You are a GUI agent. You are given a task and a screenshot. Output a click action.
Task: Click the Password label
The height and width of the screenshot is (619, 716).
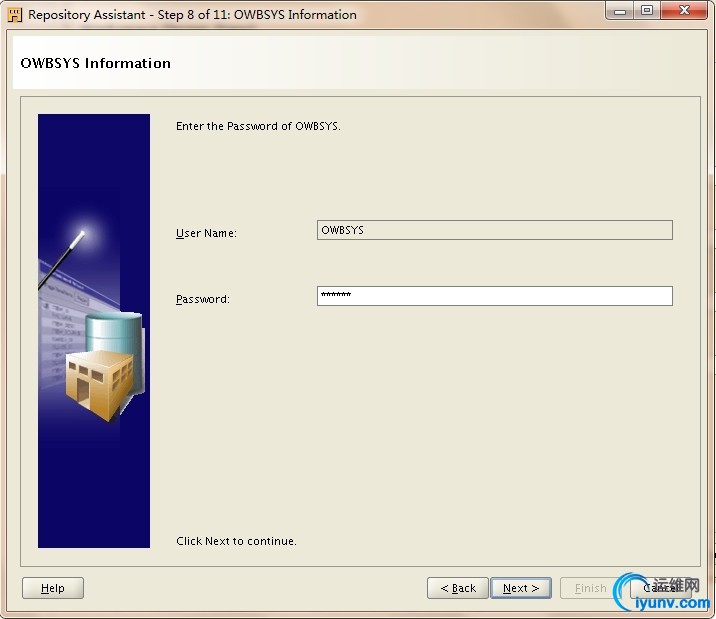[203, 299]
